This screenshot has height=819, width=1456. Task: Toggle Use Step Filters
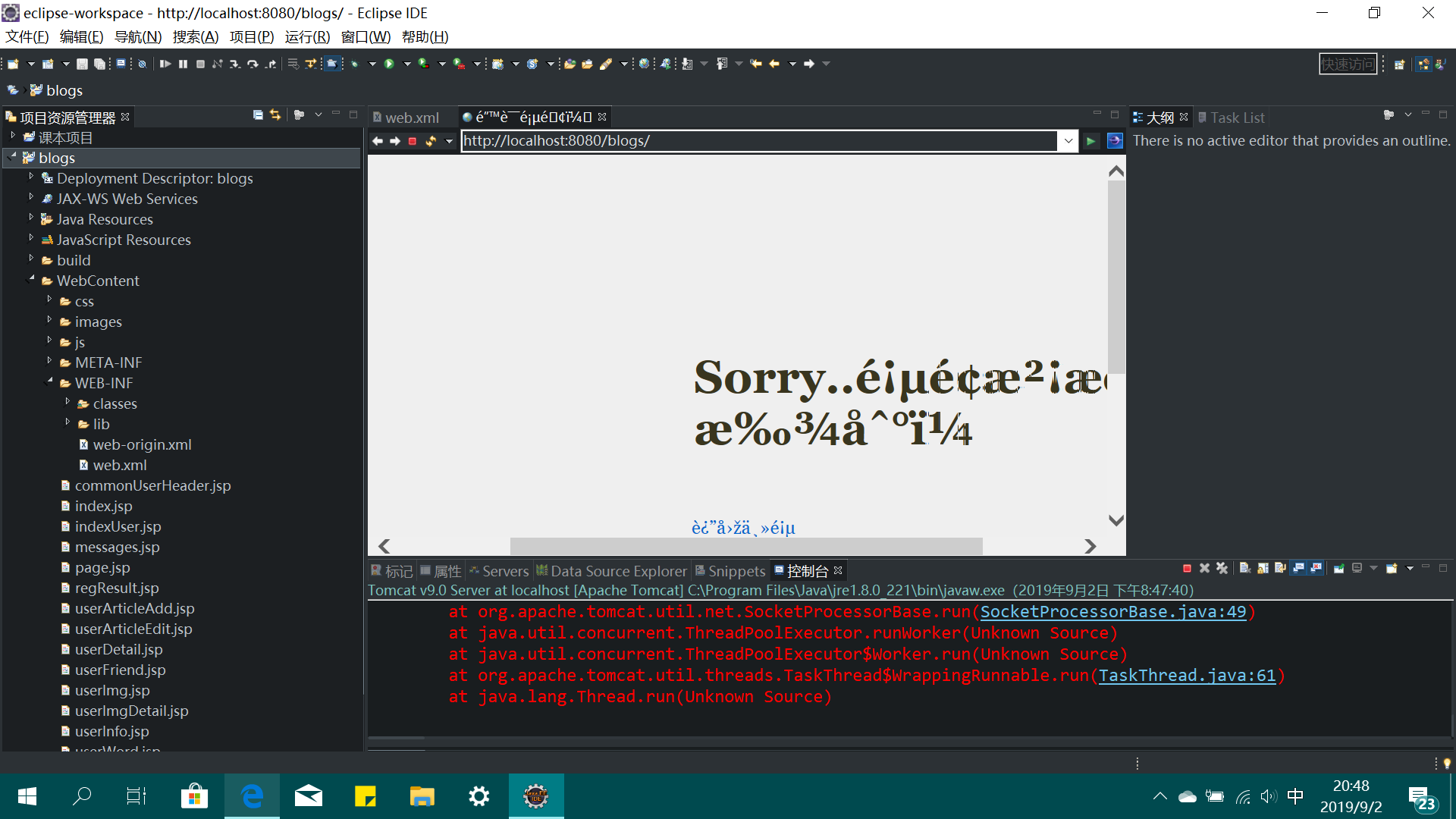(x=309, y=64)
